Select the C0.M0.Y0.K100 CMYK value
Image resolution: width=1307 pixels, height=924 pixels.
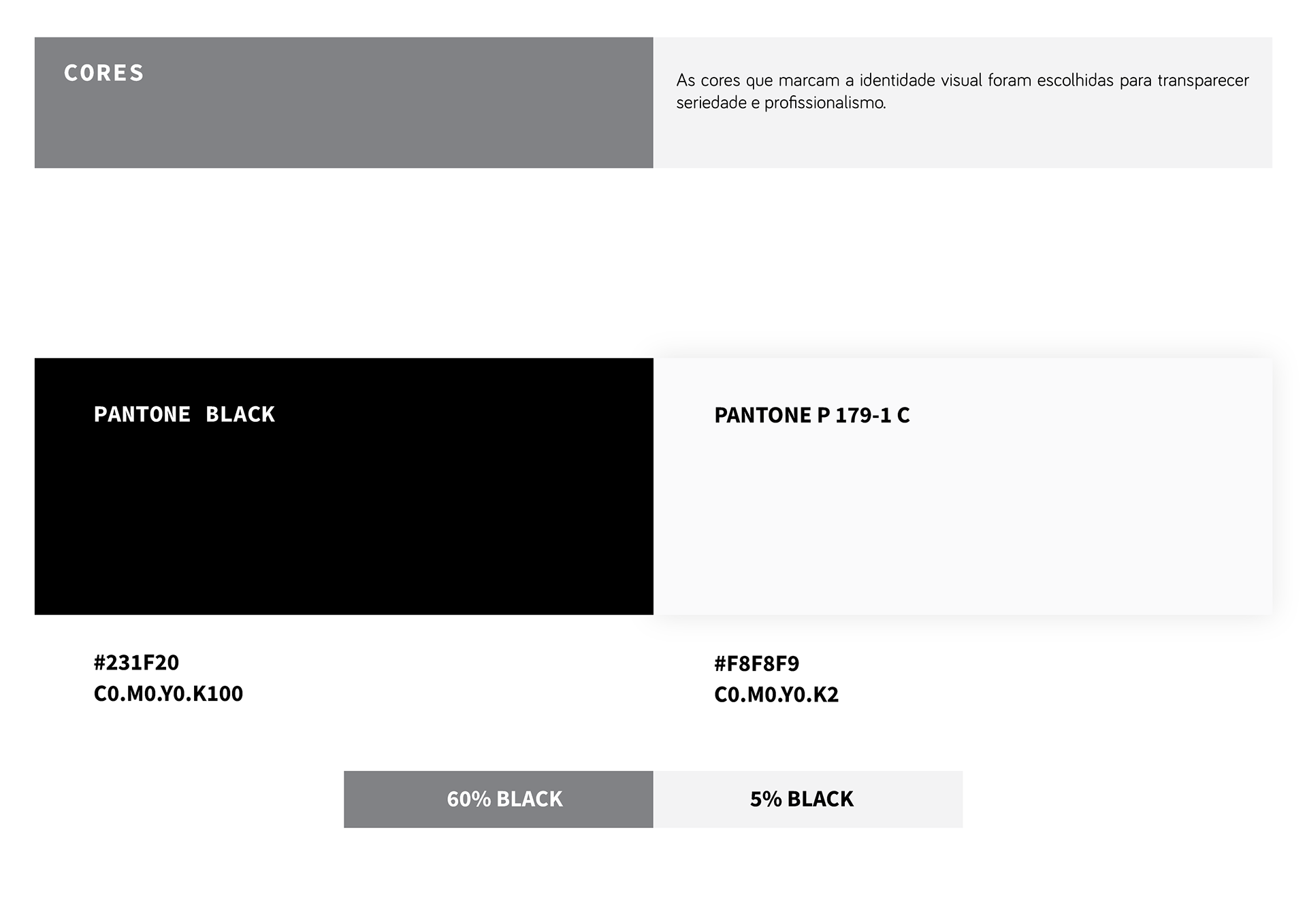coord(168,693)
